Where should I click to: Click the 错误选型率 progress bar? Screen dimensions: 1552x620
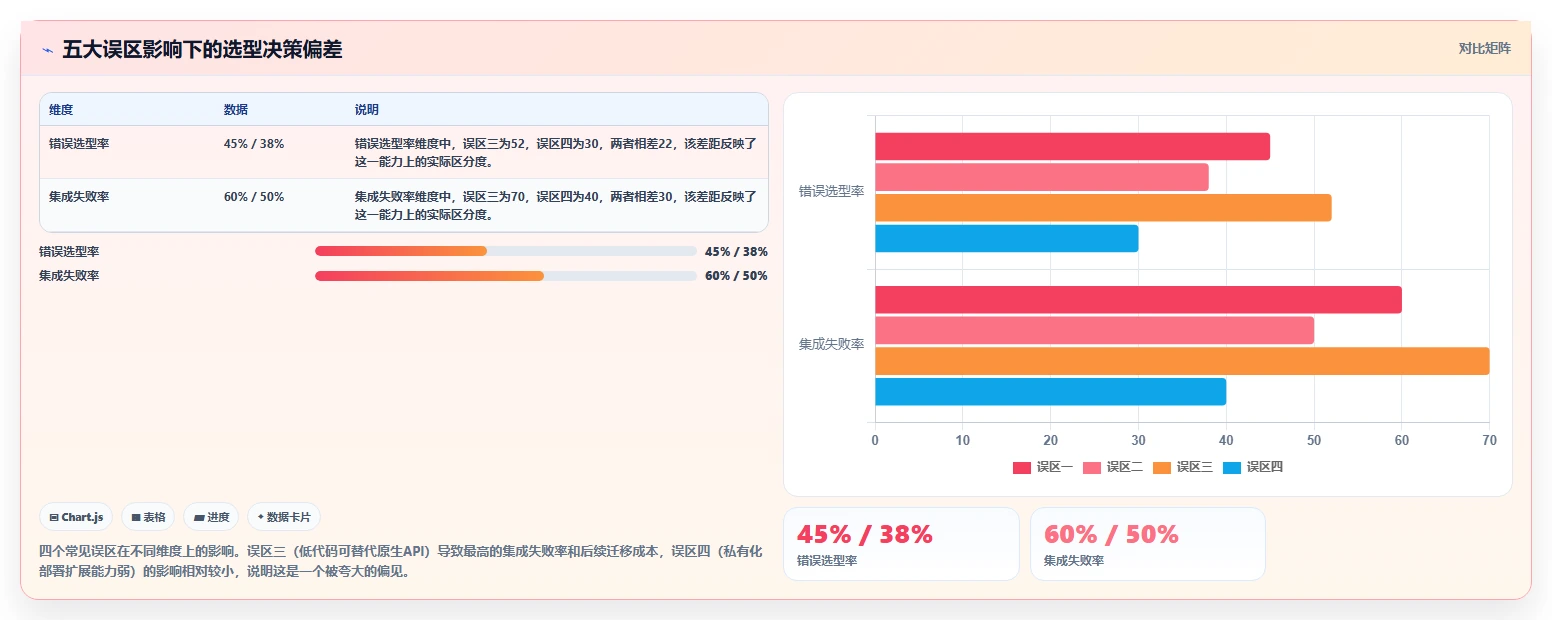point(506,251)
